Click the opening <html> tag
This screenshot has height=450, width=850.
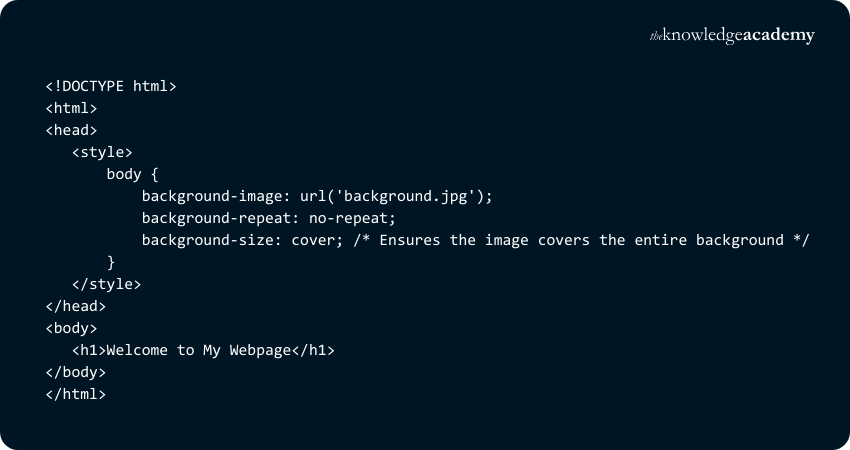(71, 108)
